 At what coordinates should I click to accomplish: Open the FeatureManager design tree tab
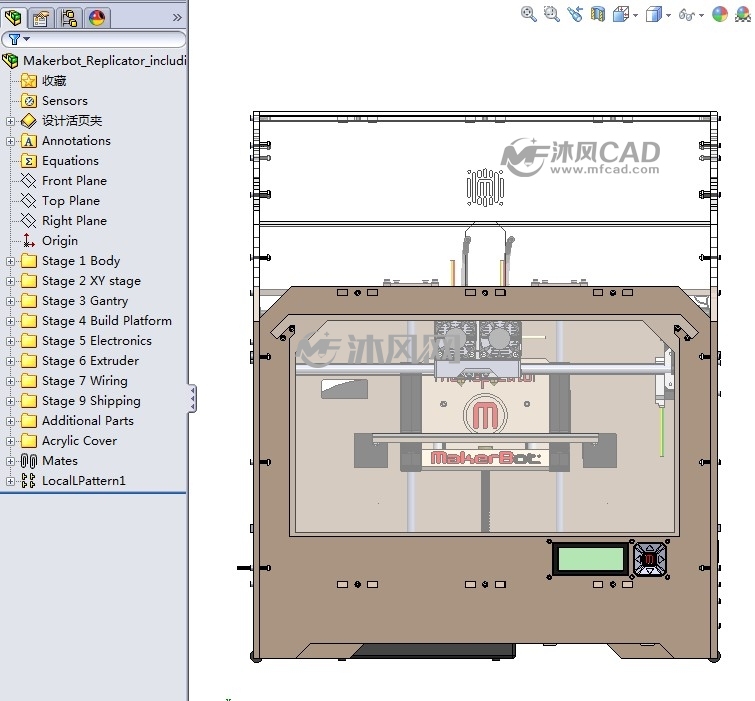[13, 18]
